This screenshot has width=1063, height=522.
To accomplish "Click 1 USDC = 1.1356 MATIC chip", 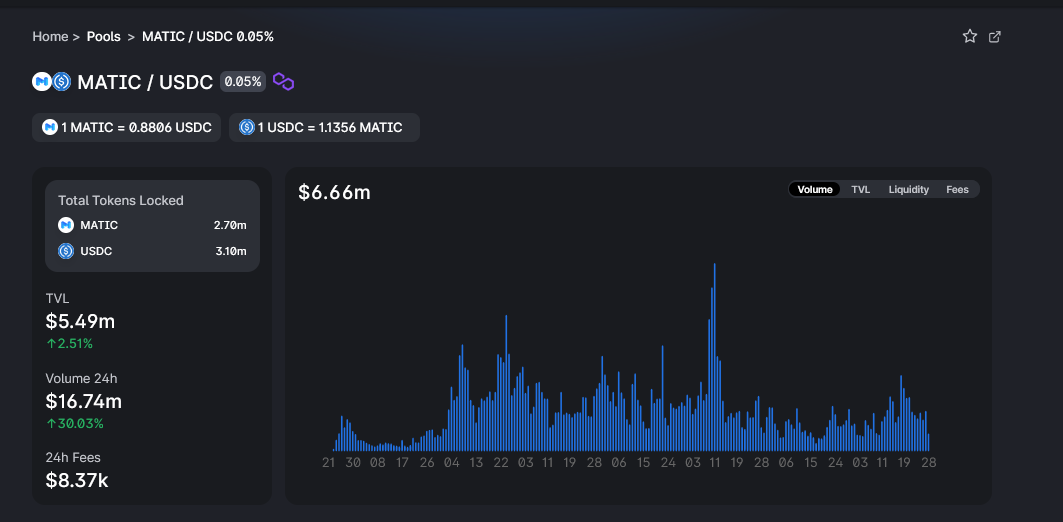I will pos(324,127).
